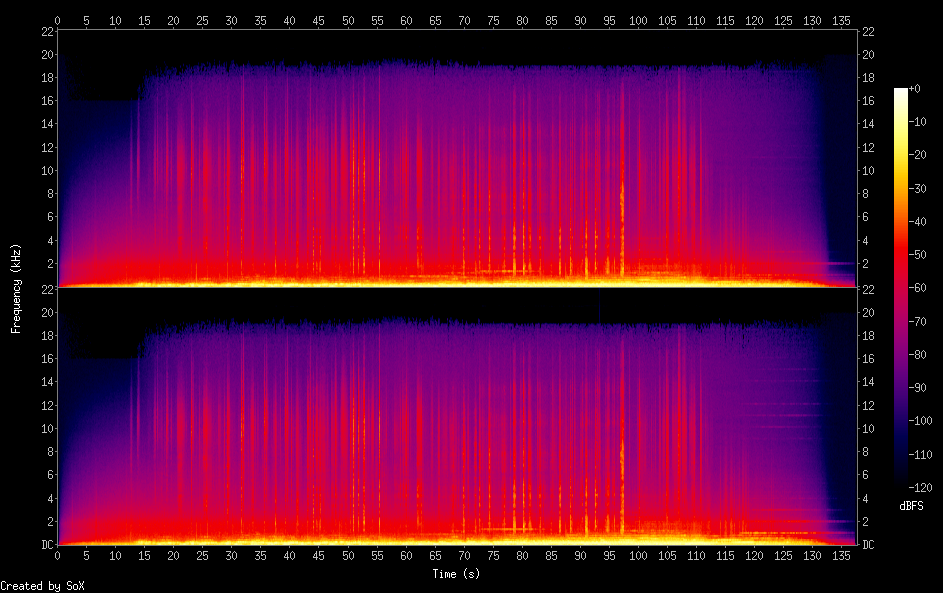Click 'DC' label on the right frequency axis
The width and height of the screenshot is (943, 593).
pos(868,545)
